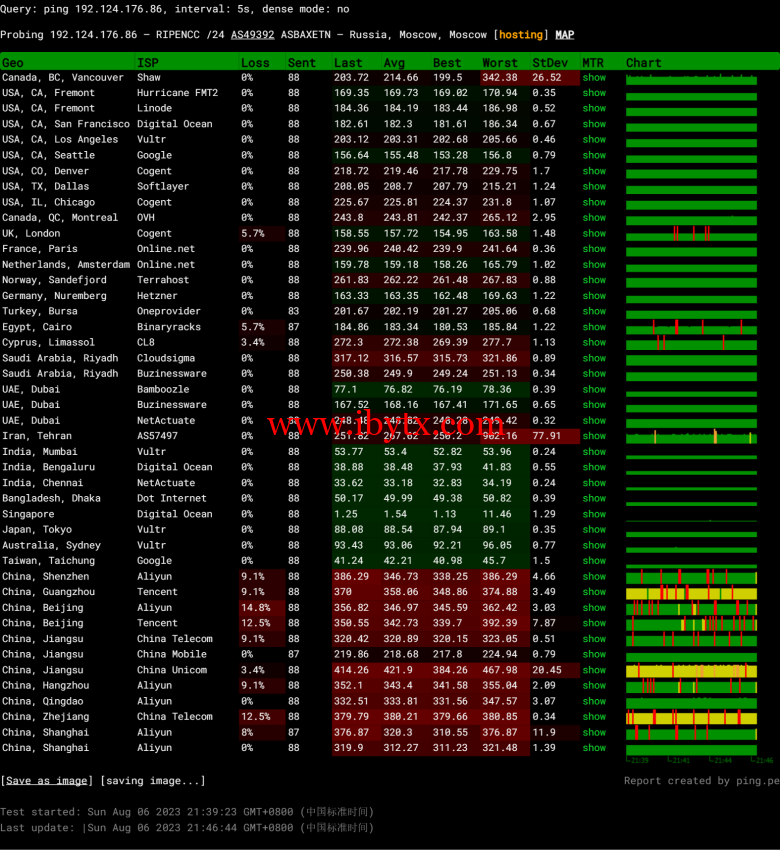Image resolution: width=780 pixels, height=850 pixels.
Task: Open the MAP link
Action: click(x=565, y=35)
